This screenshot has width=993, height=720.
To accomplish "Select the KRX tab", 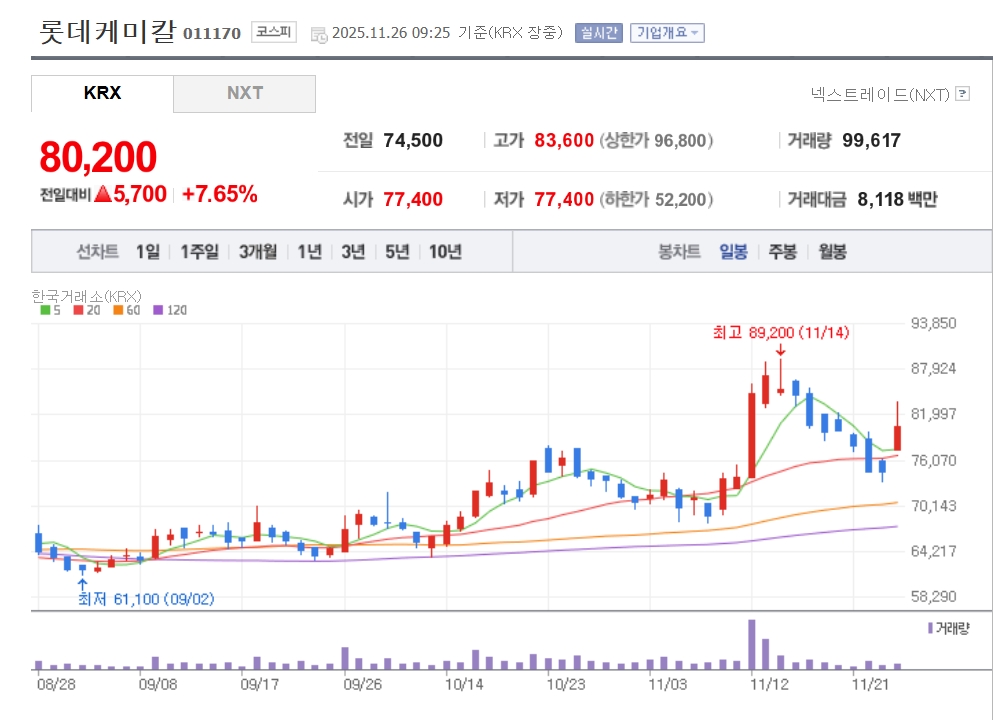I will [102, 93].
